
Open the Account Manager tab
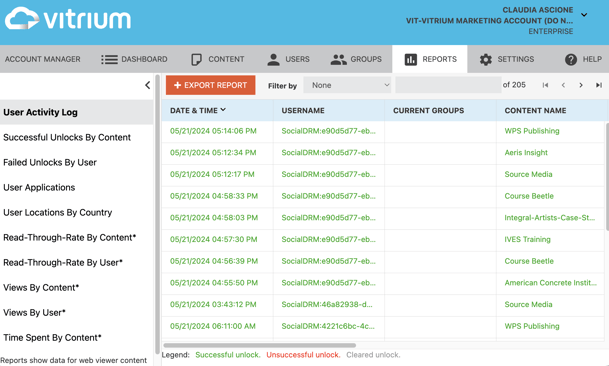(43, 59)
